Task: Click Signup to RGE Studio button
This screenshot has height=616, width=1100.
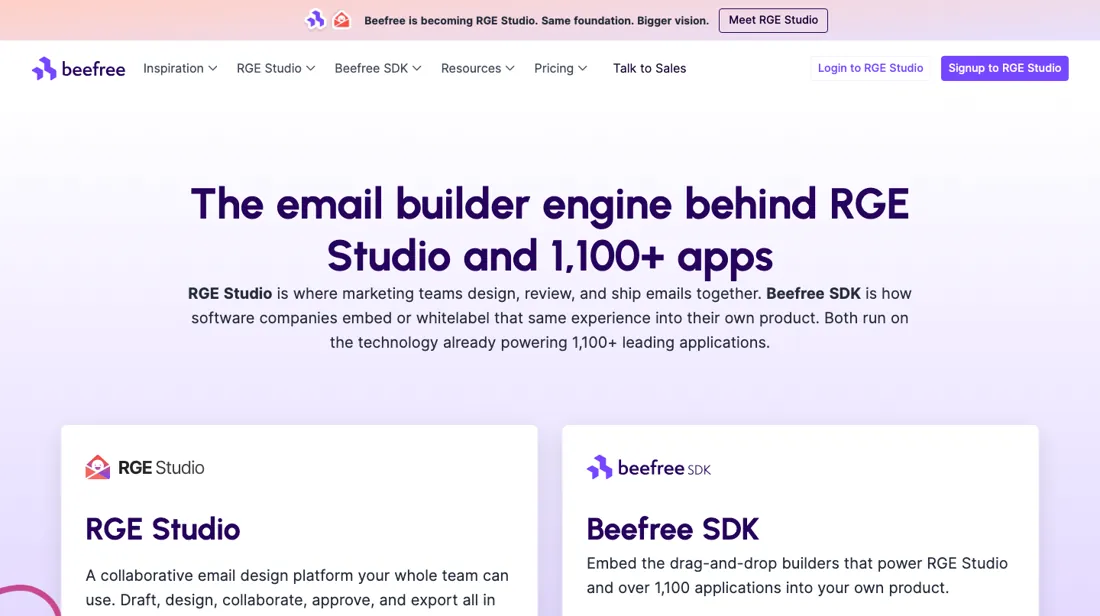Action: [1005, 68]
